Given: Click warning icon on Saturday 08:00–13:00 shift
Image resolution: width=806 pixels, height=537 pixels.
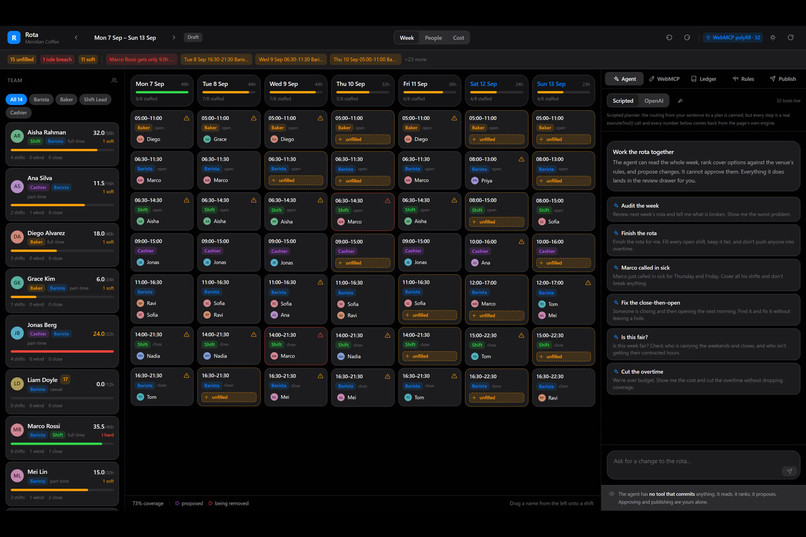Looking at the screenshot, I should [521, 159].
